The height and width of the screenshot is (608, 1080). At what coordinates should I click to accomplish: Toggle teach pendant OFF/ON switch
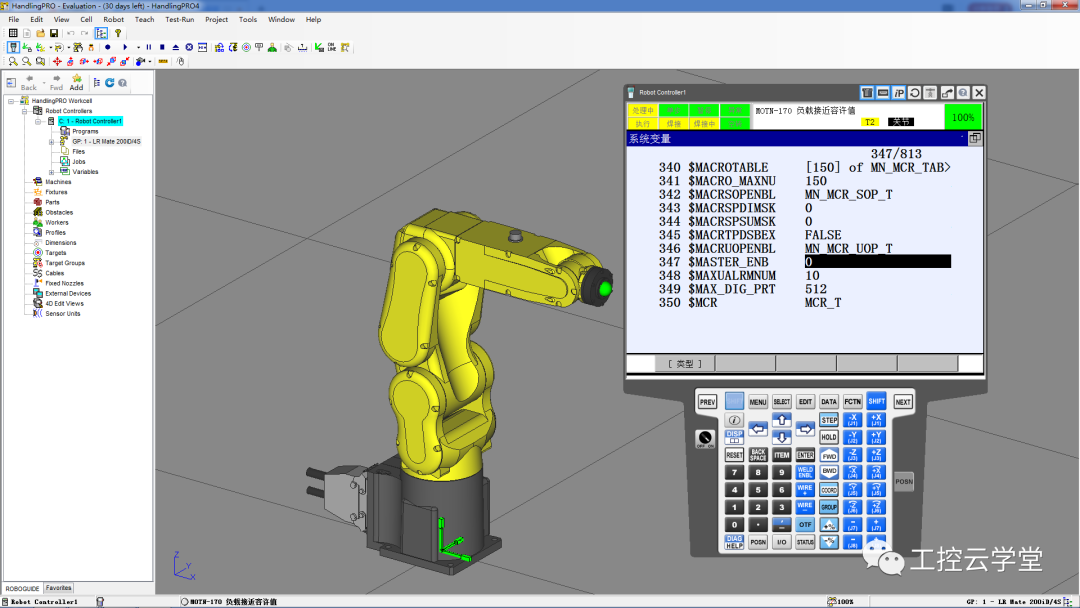click(x=705, y=439)
